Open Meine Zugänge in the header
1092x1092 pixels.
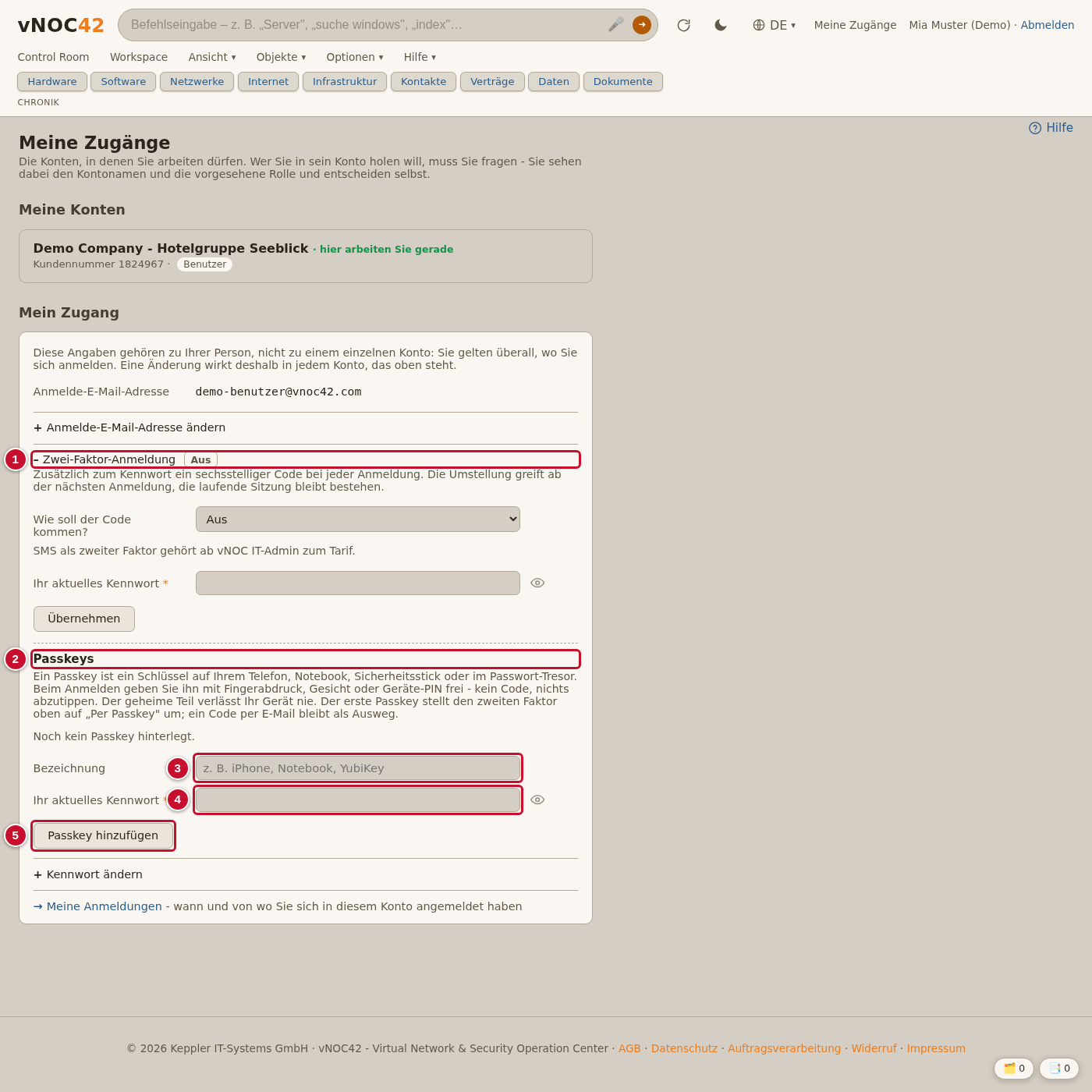coord(856,25)
